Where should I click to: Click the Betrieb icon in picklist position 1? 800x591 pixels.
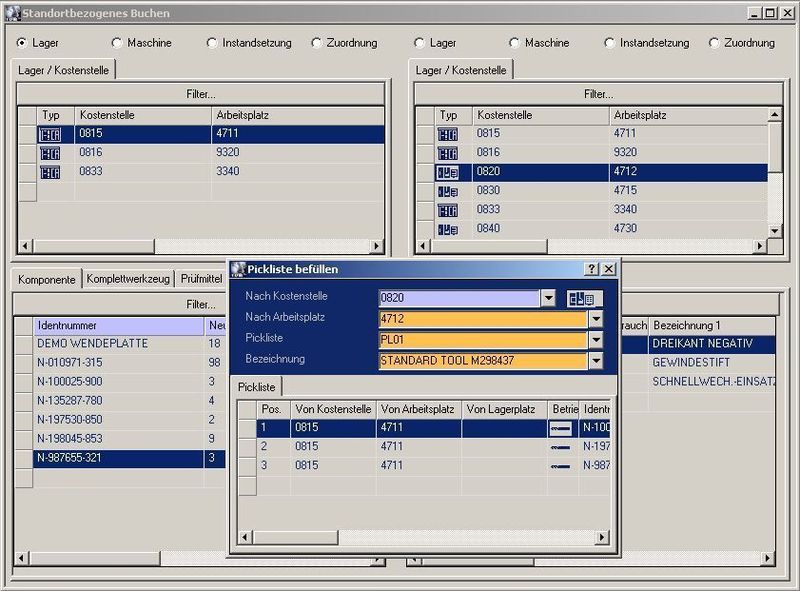tap(561, 428)
